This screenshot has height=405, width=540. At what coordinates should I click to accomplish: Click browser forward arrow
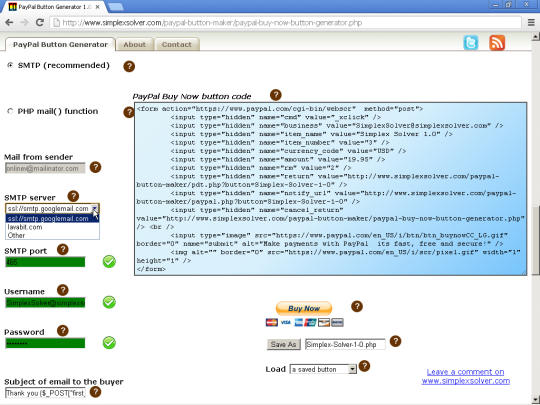pyautogui.click(x=24, y=23)
